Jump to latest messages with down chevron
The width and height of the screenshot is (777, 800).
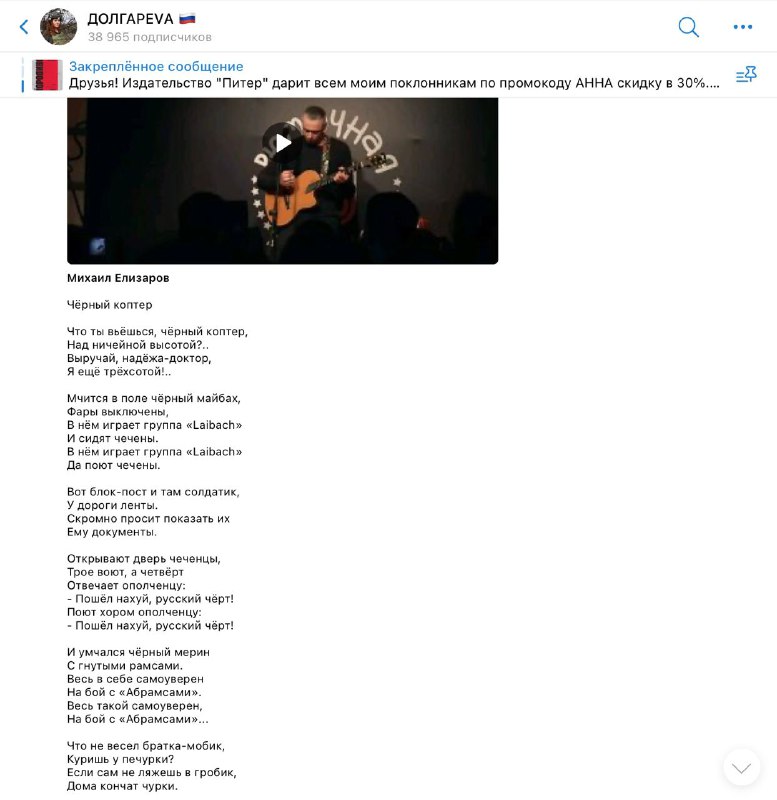tap(741, 767)
